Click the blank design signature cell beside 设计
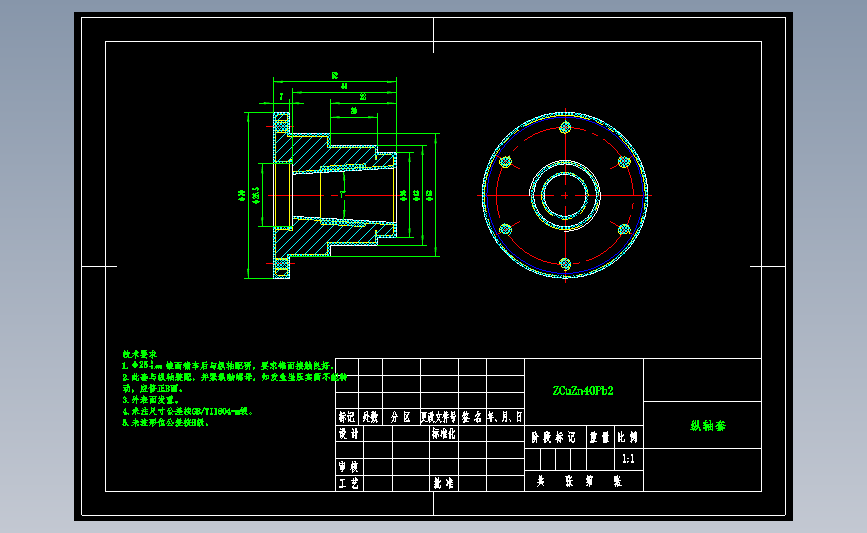 (x=378, y=433)
